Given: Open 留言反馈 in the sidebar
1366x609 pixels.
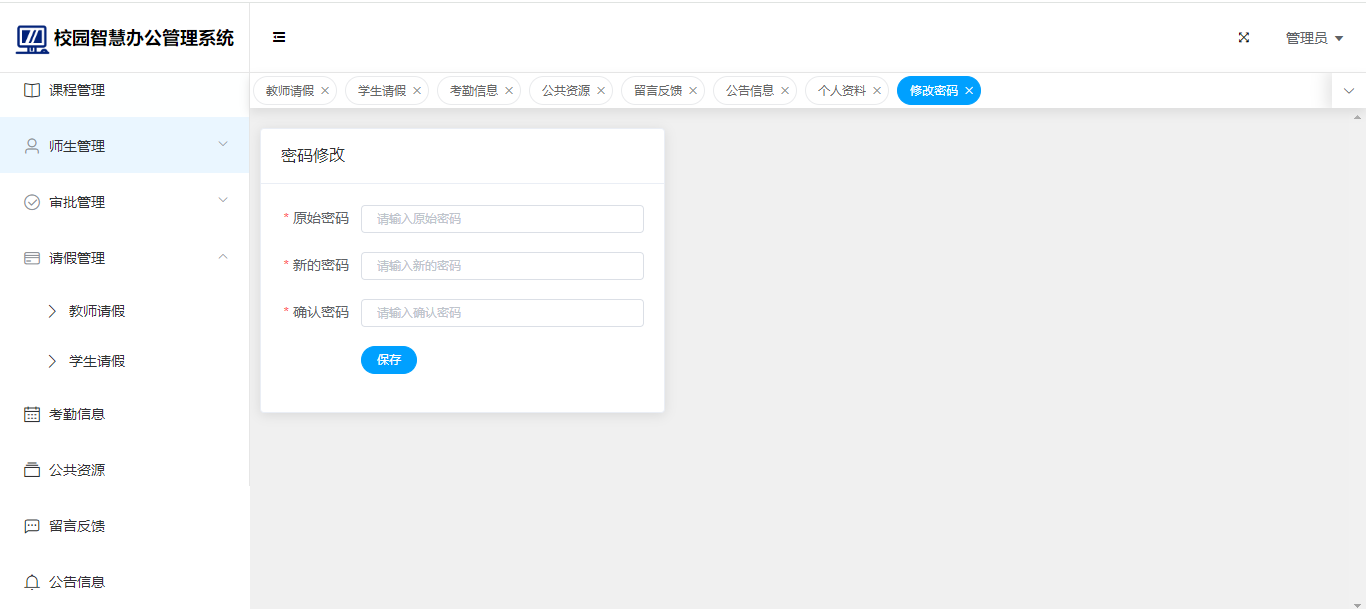Looking at the screenshot, I should (77, 526).
